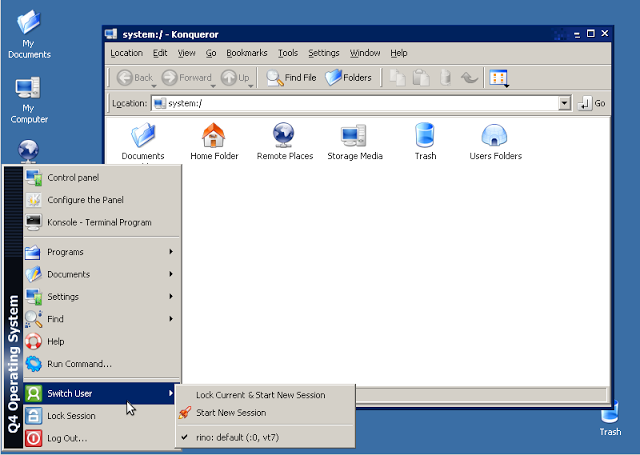The image size is (640, 455).
Task: Open the Trash icon inside Konqueror
Action: click(425, 136)
